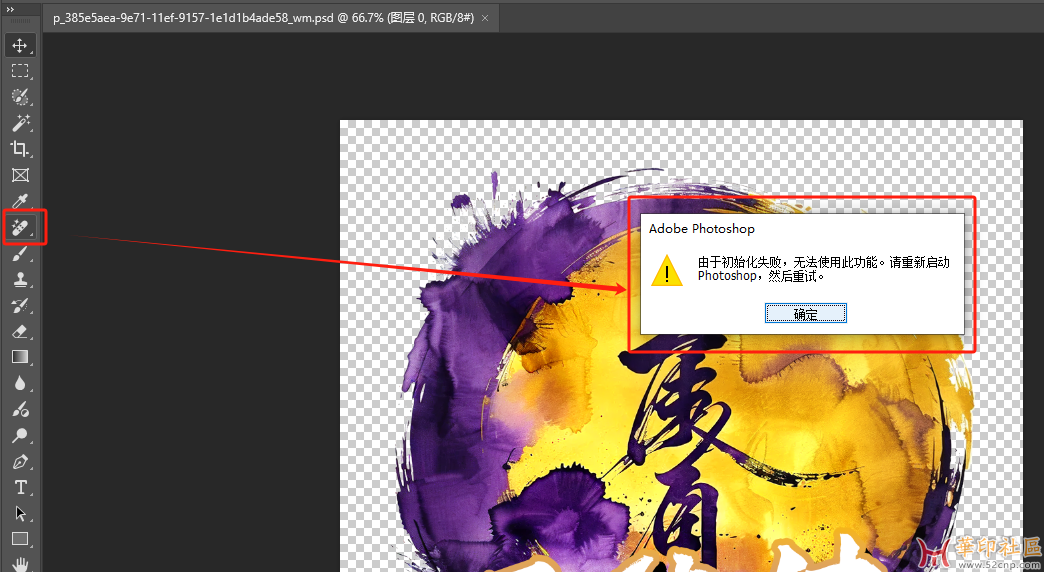The height and width of the screenshot is (572, 1044).
Task: Select the Blur tool
Action: [20, 383]
